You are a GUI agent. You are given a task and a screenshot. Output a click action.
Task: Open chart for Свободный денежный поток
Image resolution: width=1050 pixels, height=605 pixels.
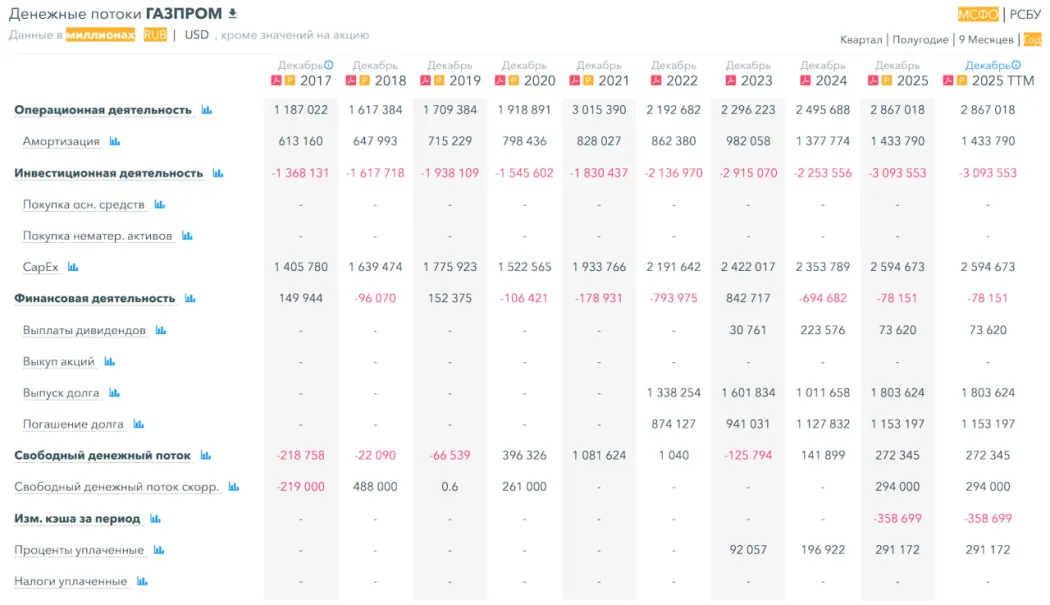pyautogui.click(x=206, y=456)
